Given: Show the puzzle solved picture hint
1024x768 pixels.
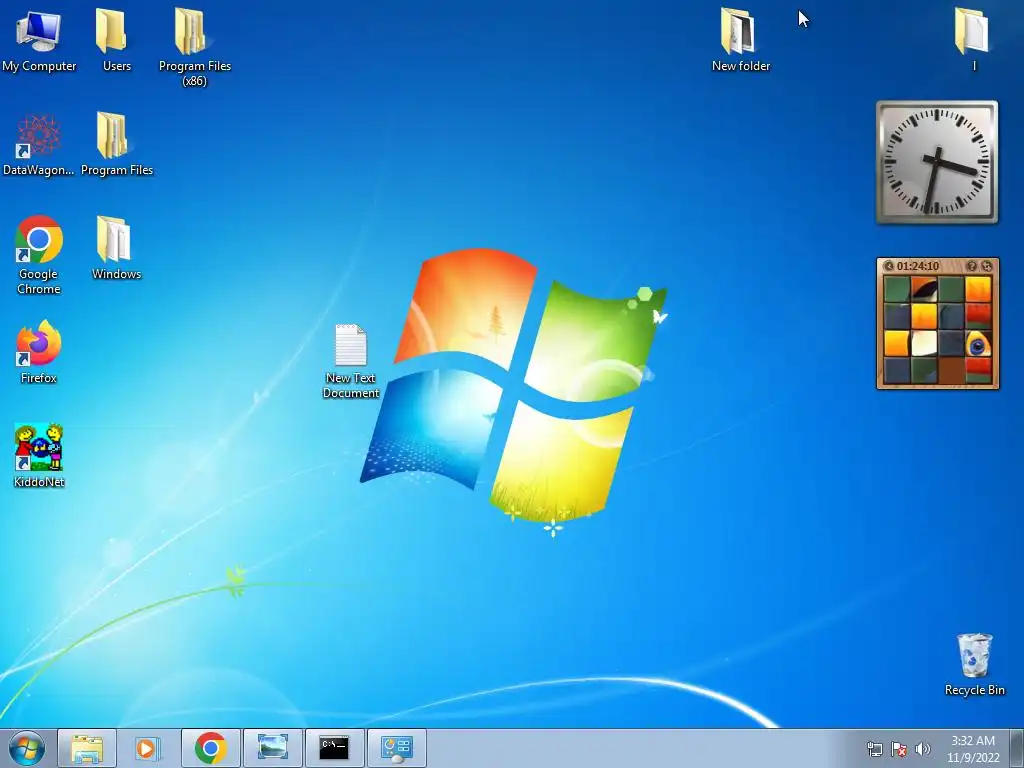Looking at the screenshot, I should coord(971,266).
